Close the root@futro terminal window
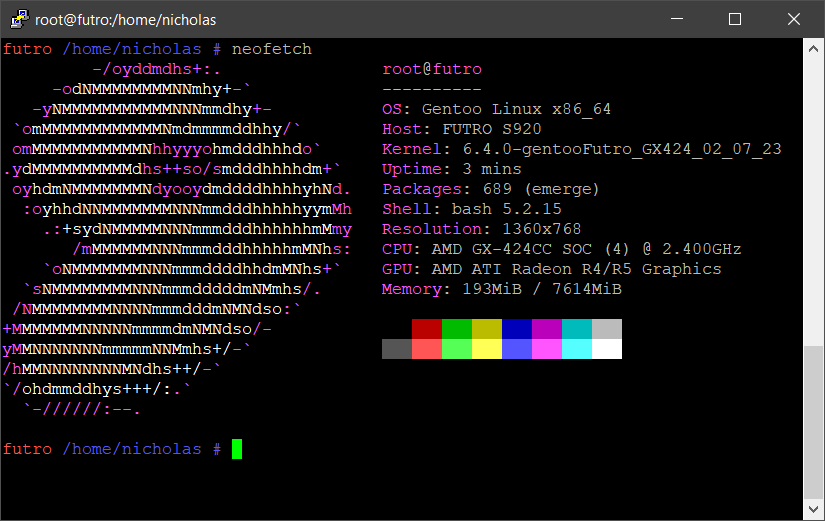 coord(793,19)
